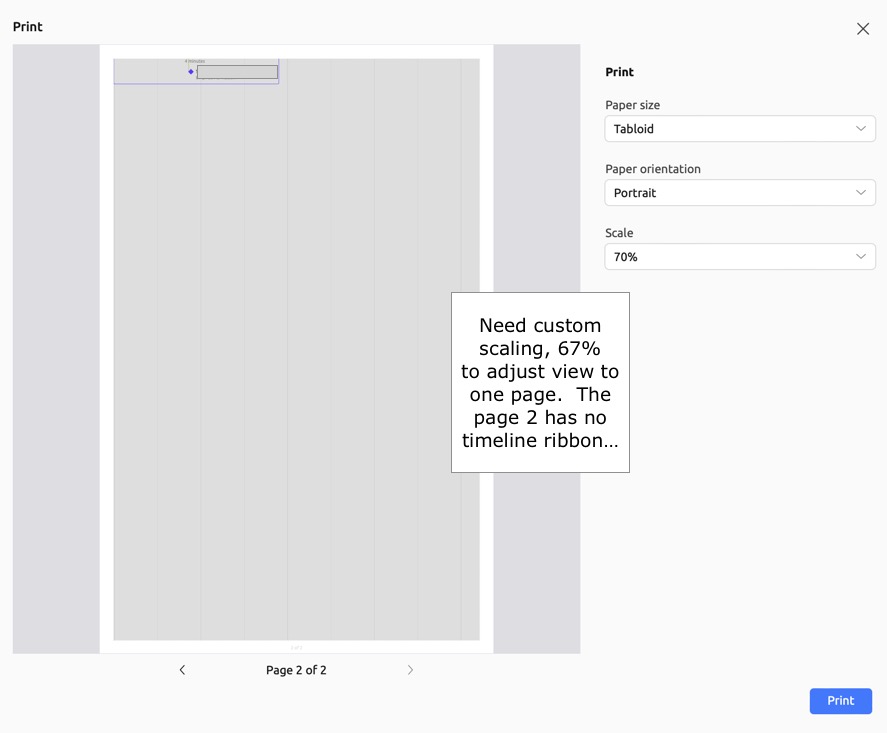Click the gray task bar in preview

(237, 72)
